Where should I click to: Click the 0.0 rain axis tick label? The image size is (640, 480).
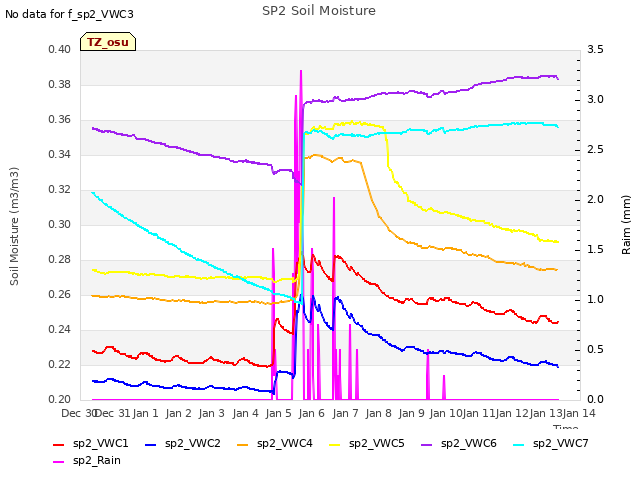point(595,400)
